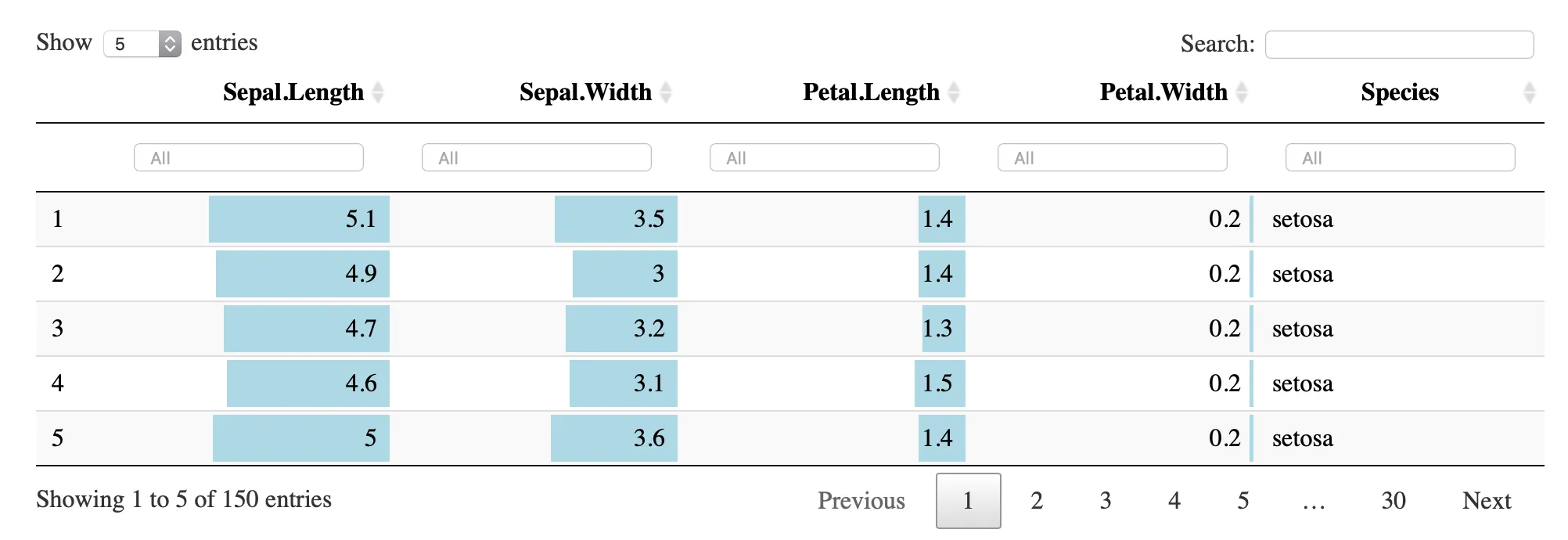Open the Show entries count dropdown
Screen dimensions: 1568x540
coord(142,44)
